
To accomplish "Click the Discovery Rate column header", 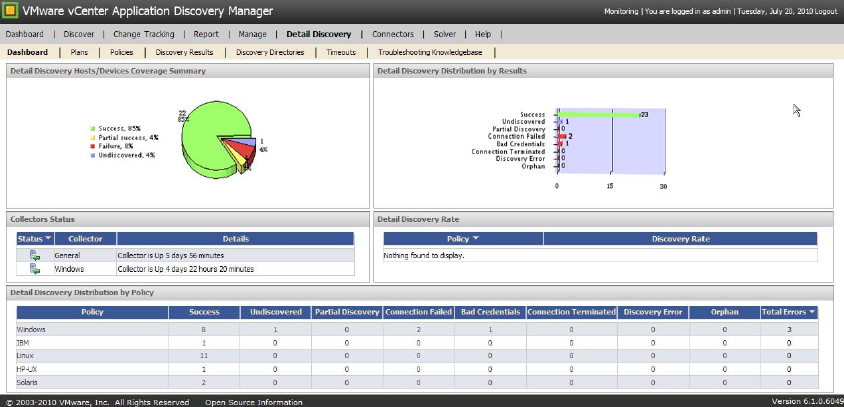I will [680, 238].
